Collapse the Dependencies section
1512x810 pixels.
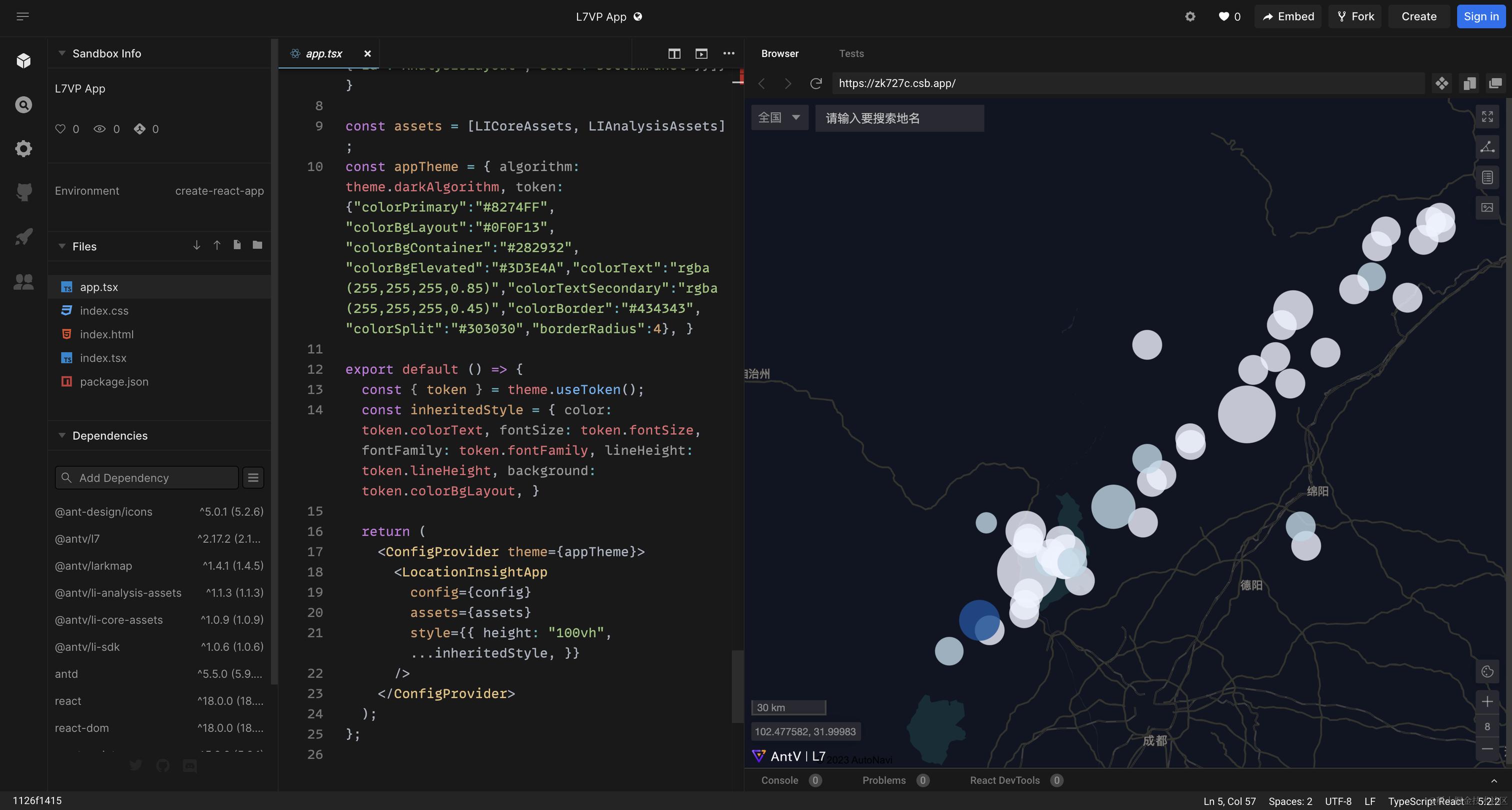coord(61,436)
